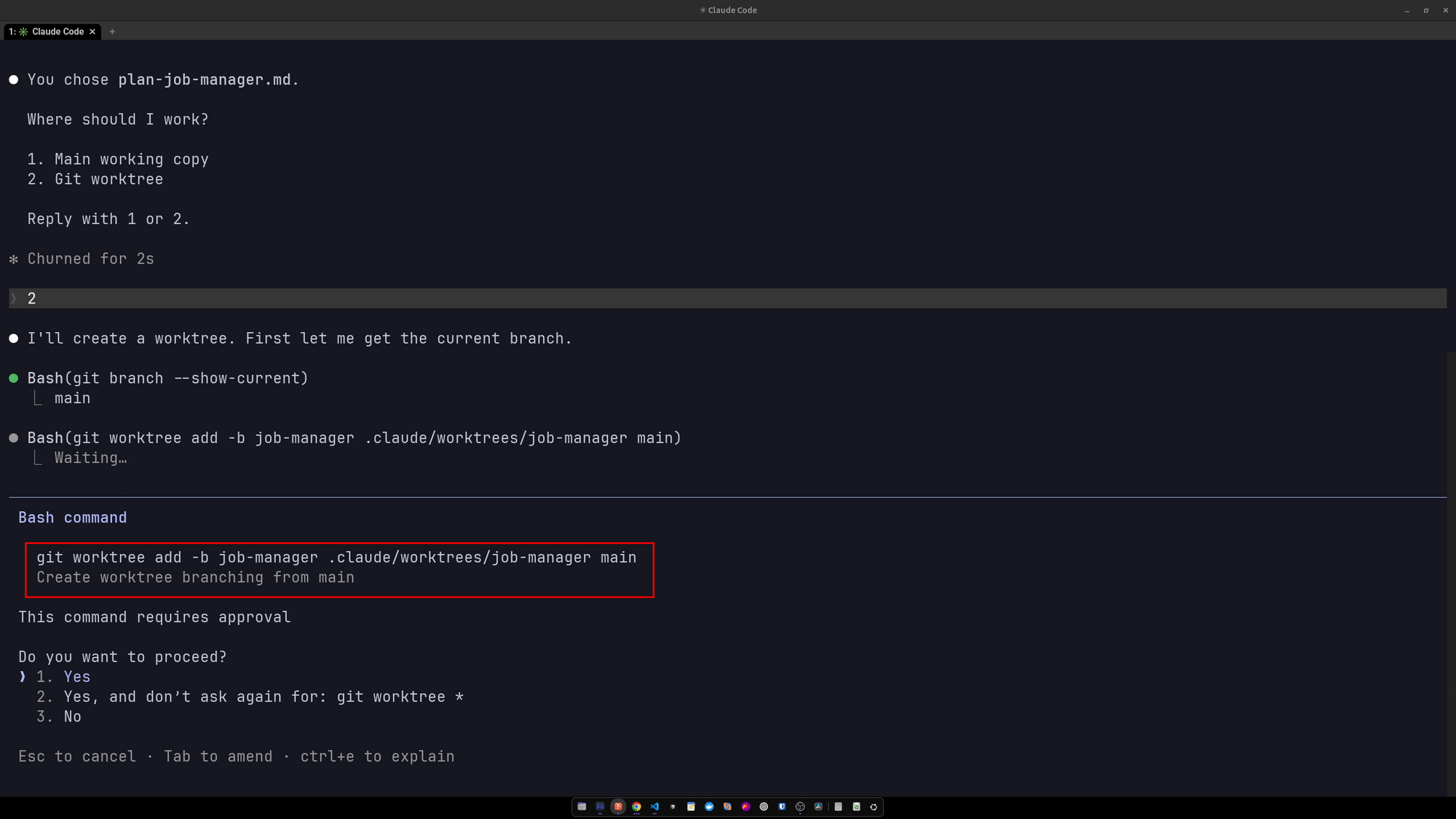The width and height of the screenshot is (1456, 819).
Task: Click 'You chose plan-job-manager.md.' line
Action: [x=163, y=80]
